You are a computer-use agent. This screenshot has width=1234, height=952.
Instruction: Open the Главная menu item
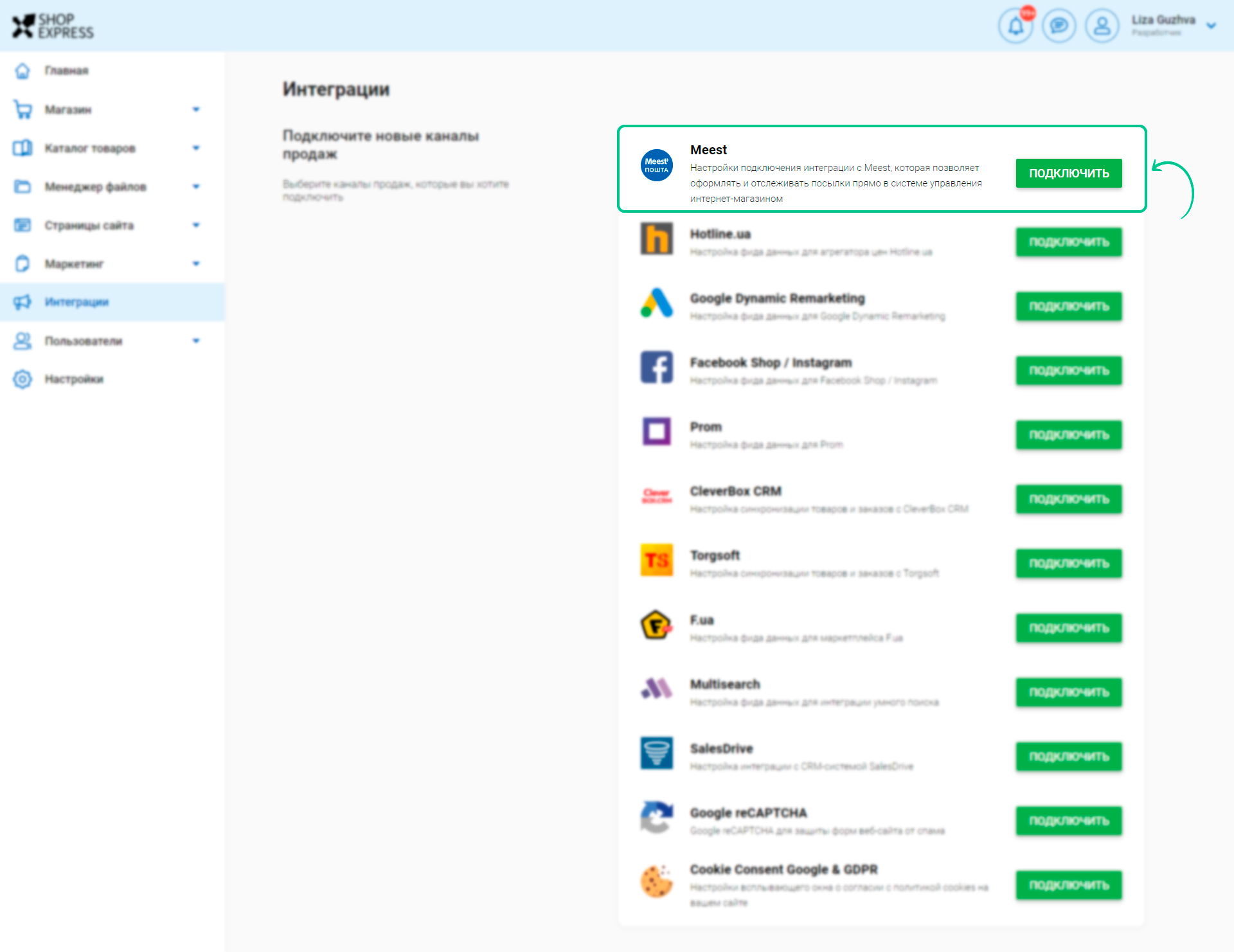coord(112,71)
